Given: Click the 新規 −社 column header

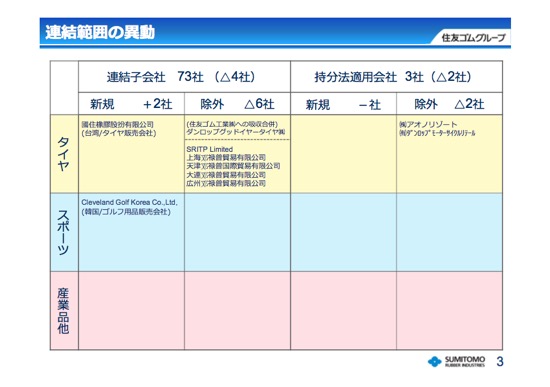Looking at the screenshot, I should coord(344,104).
